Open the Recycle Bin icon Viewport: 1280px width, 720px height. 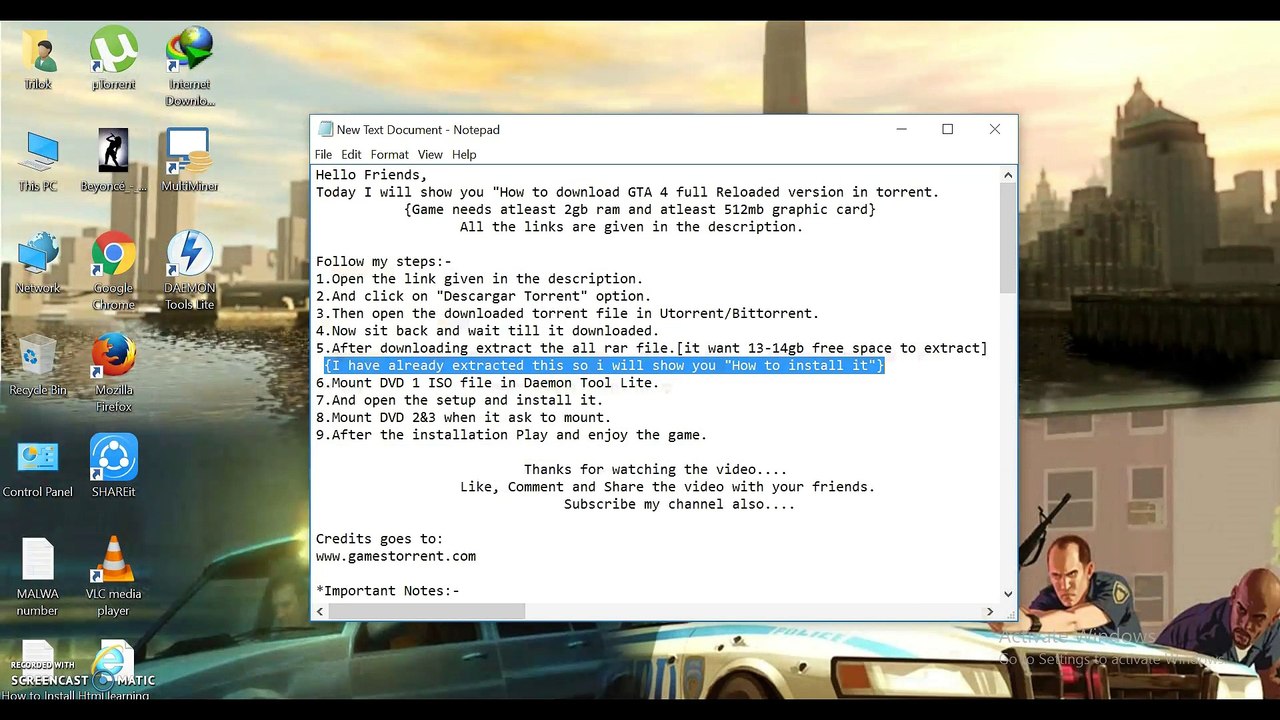(38, 364)
